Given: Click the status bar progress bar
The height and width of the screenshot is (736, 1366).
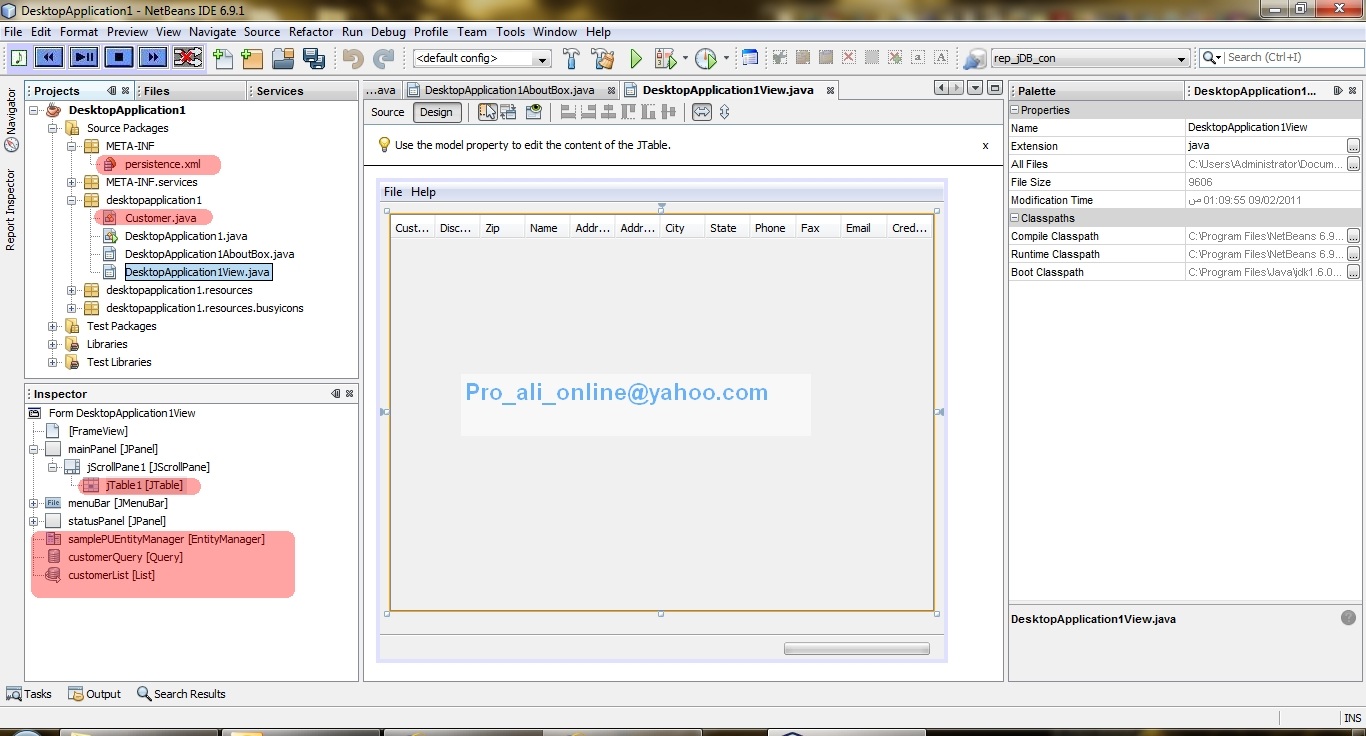Looking at the screenshot, I should click(x=857, y=649).
